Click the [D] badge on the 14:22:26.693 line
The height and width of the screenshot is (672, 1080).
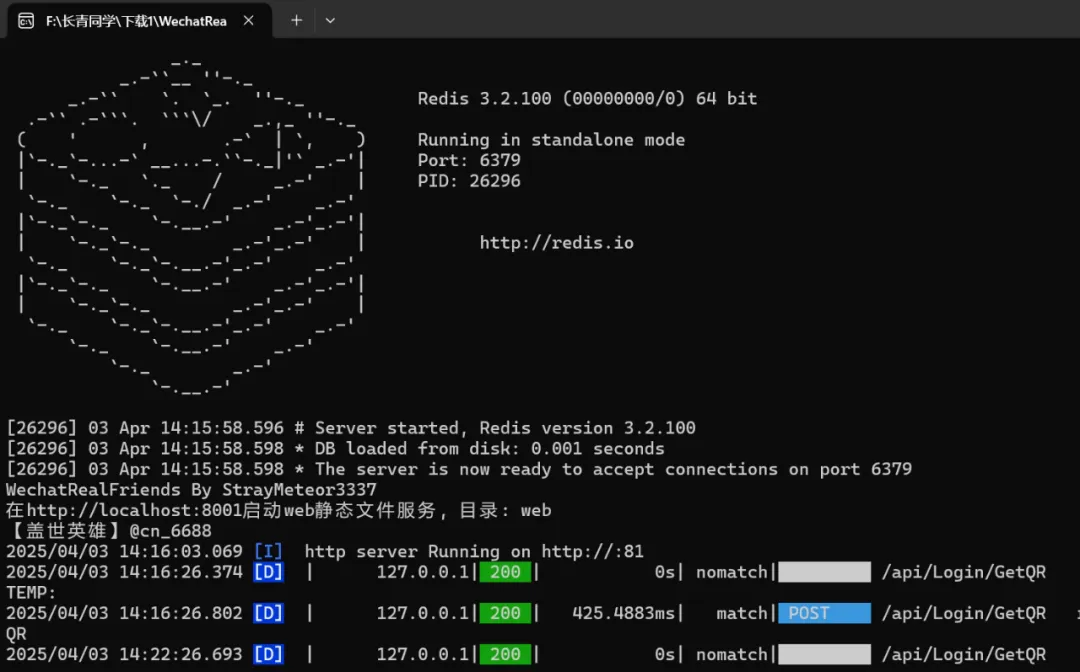click(268, 654)
